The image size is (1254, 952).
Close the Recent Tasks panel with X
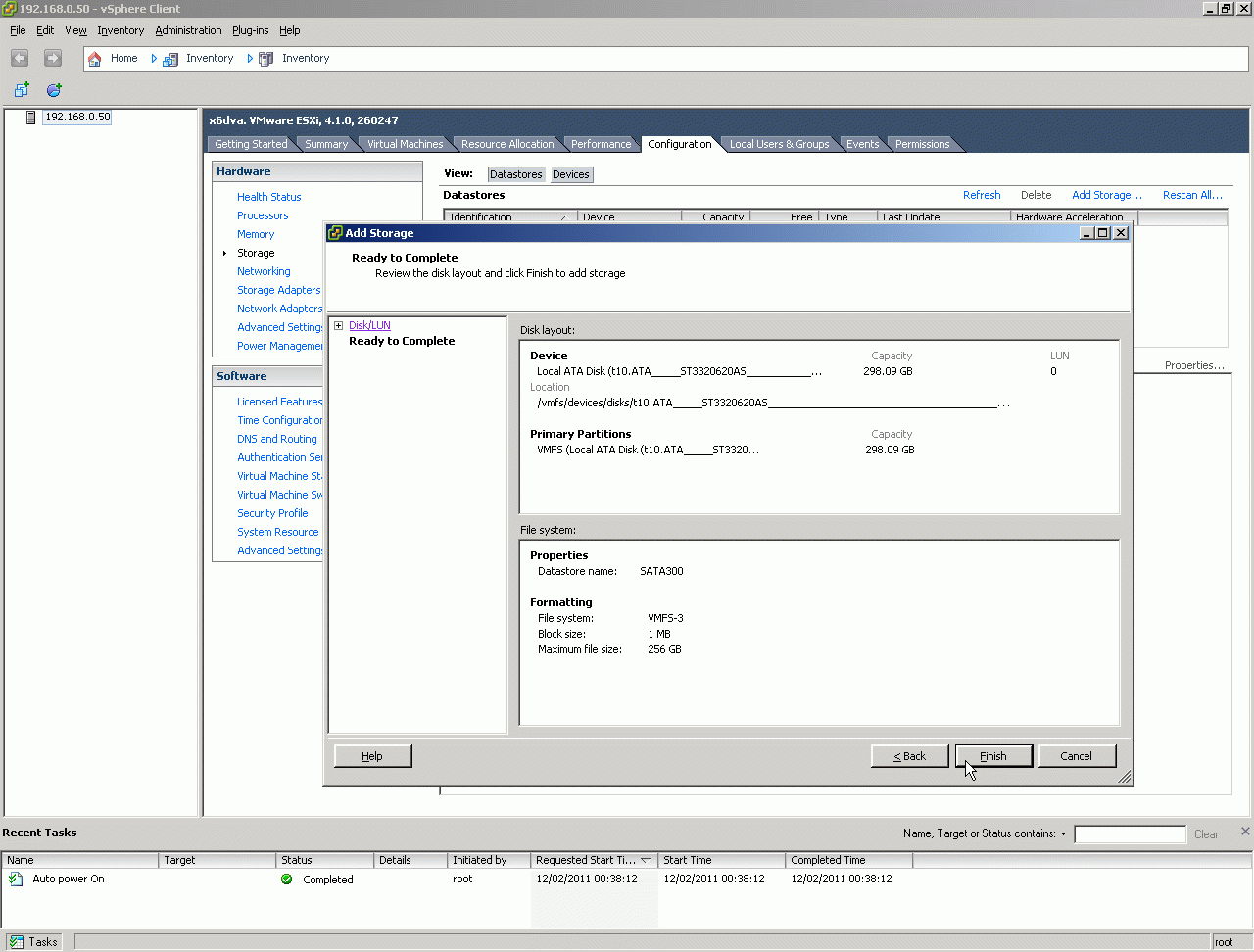[1245, 832]
